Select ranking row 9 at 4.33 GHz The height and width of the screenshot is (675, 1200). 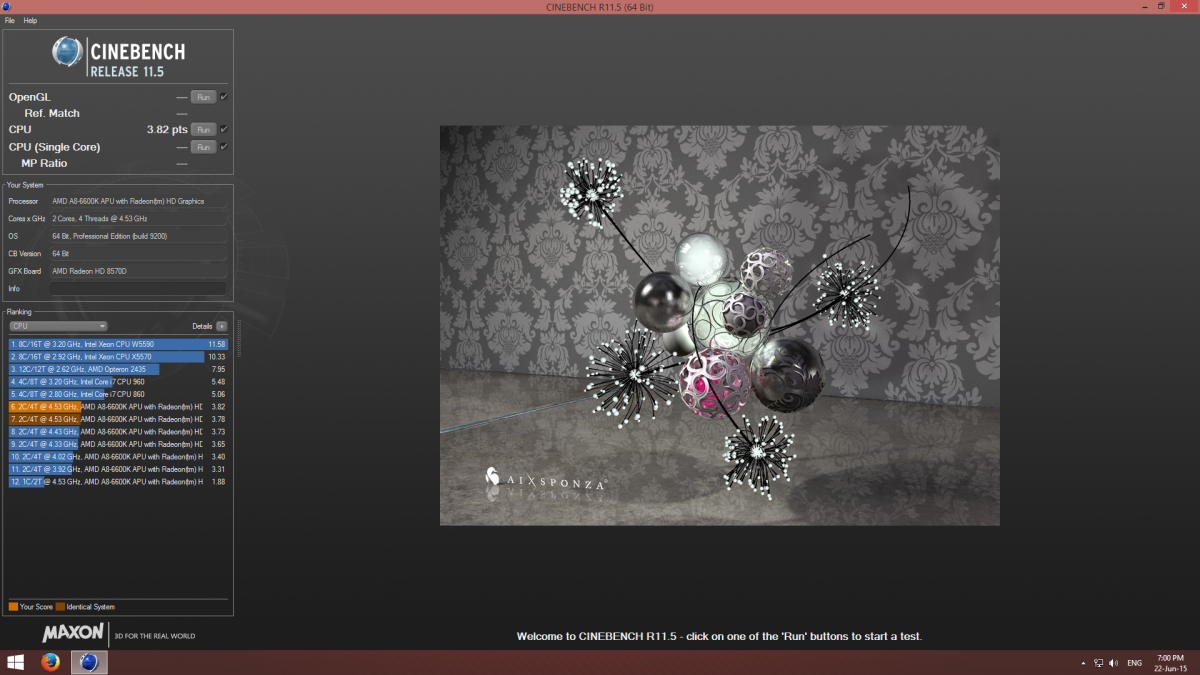119,444
